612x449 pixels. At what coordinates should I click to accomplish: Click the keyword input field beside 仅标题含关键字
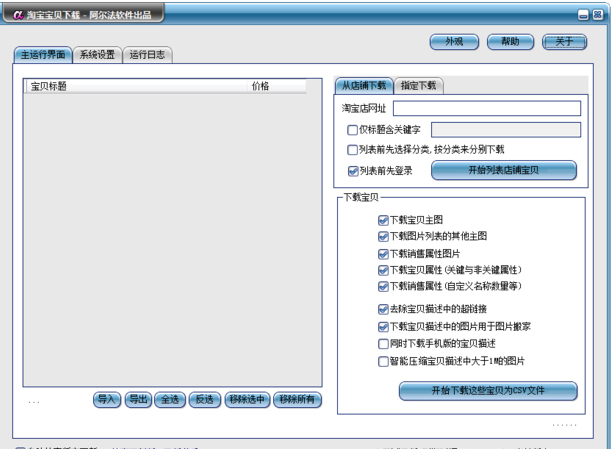tap(506, 130)
